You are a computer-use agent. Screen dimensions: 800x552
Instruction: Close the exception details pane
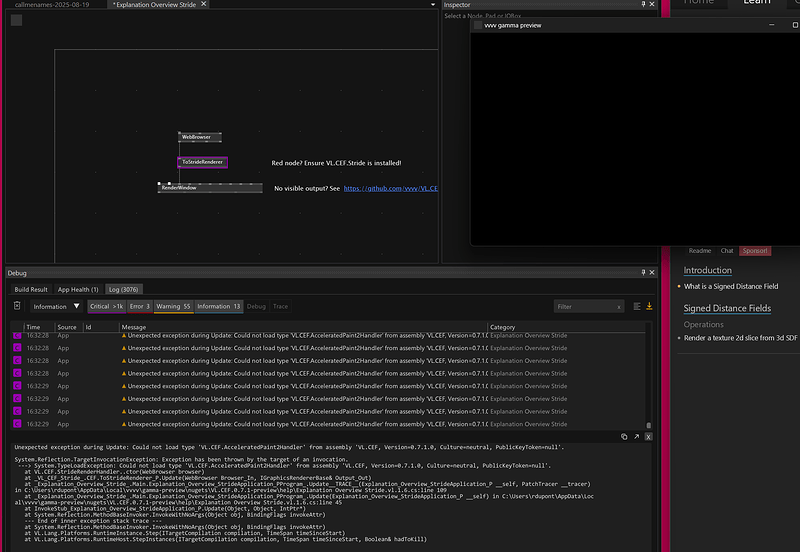[x=648, y=437]
